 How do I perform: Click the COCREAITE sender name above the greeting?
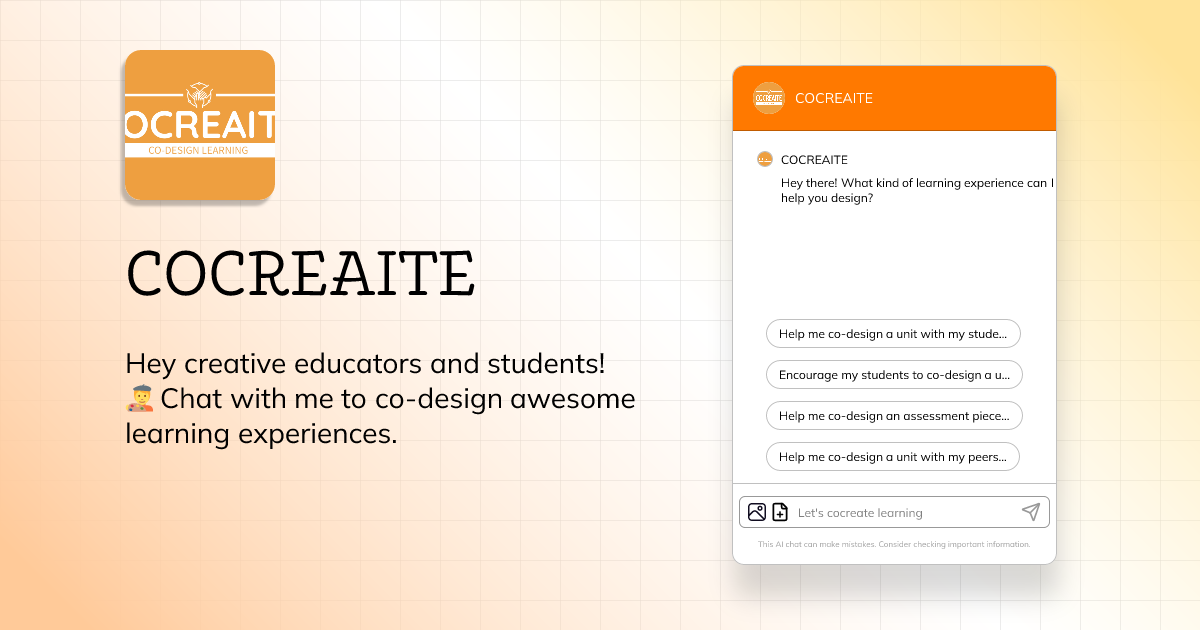click(814, 160)
